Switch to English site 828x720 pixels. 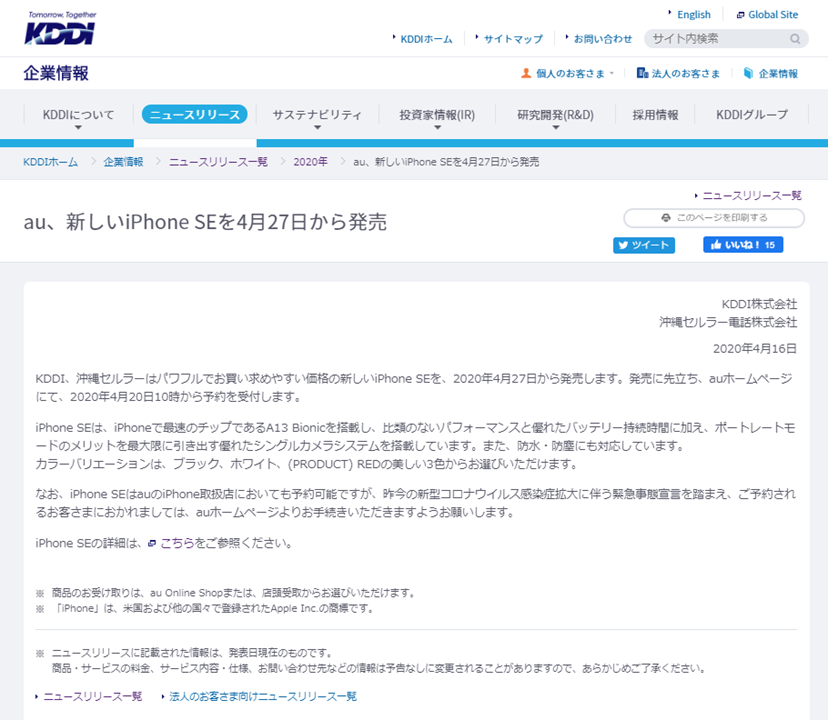(x=693, y=15)
